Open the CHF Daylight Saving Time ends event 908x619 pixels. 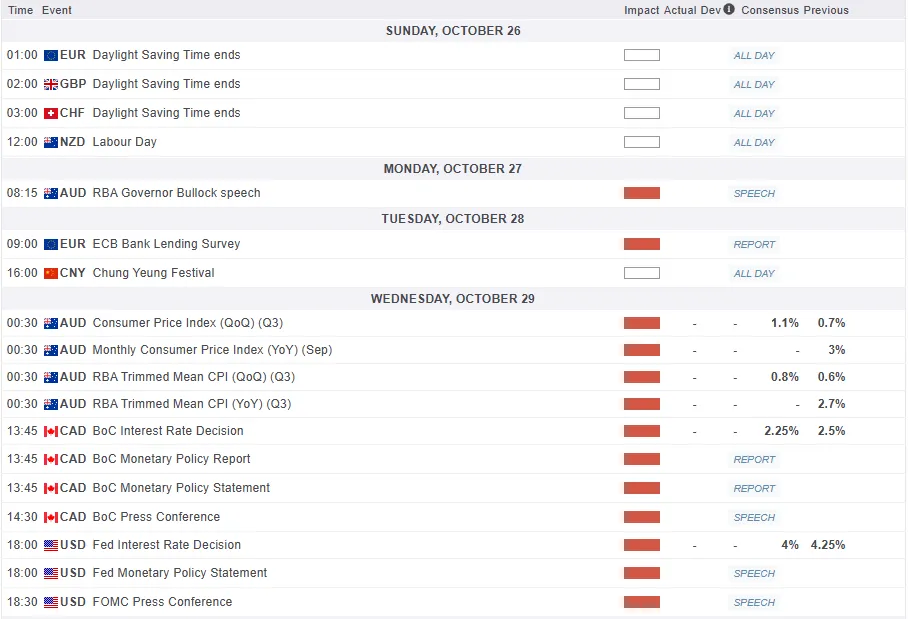(166, 113)
